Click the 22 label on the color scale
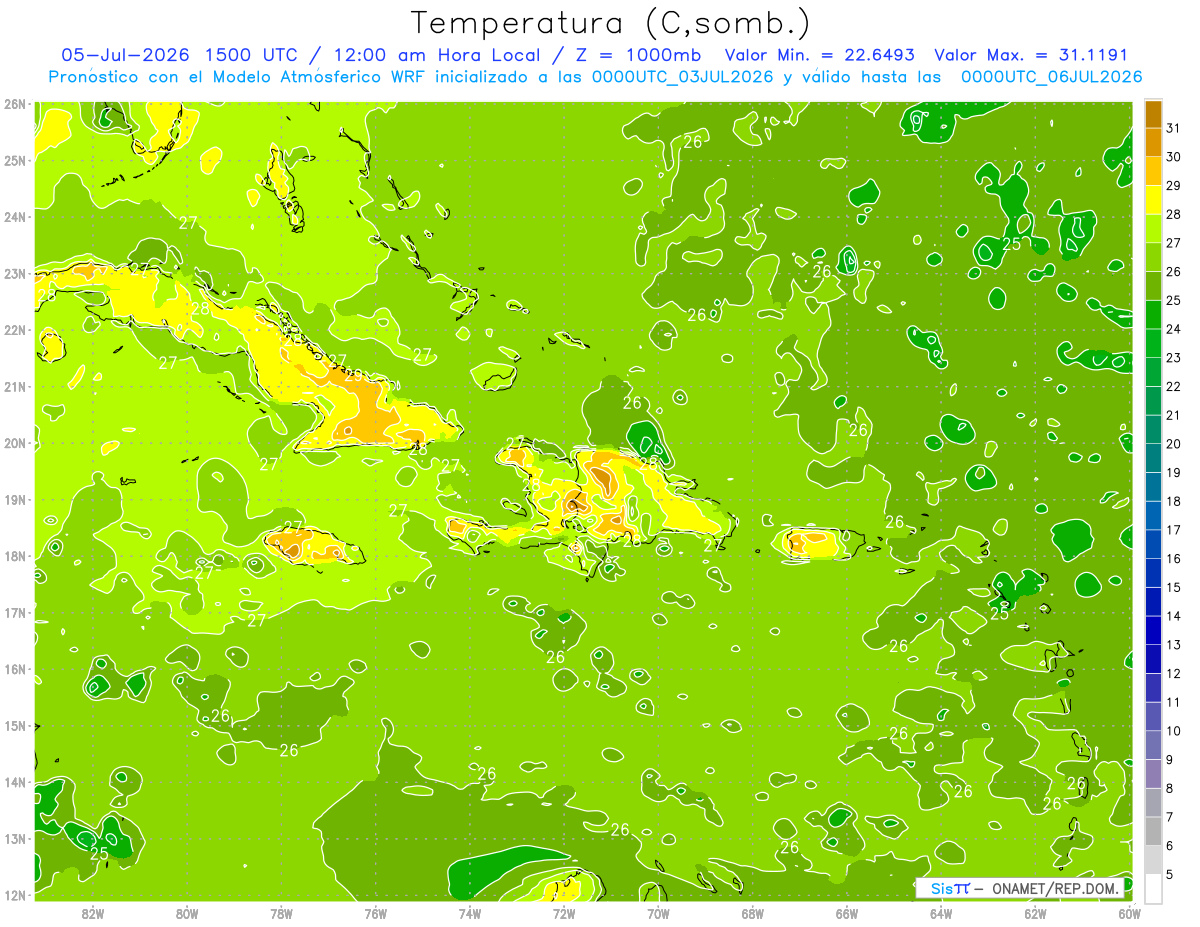This screenshot has width=1200, height=927. (x=1174, y=386)
